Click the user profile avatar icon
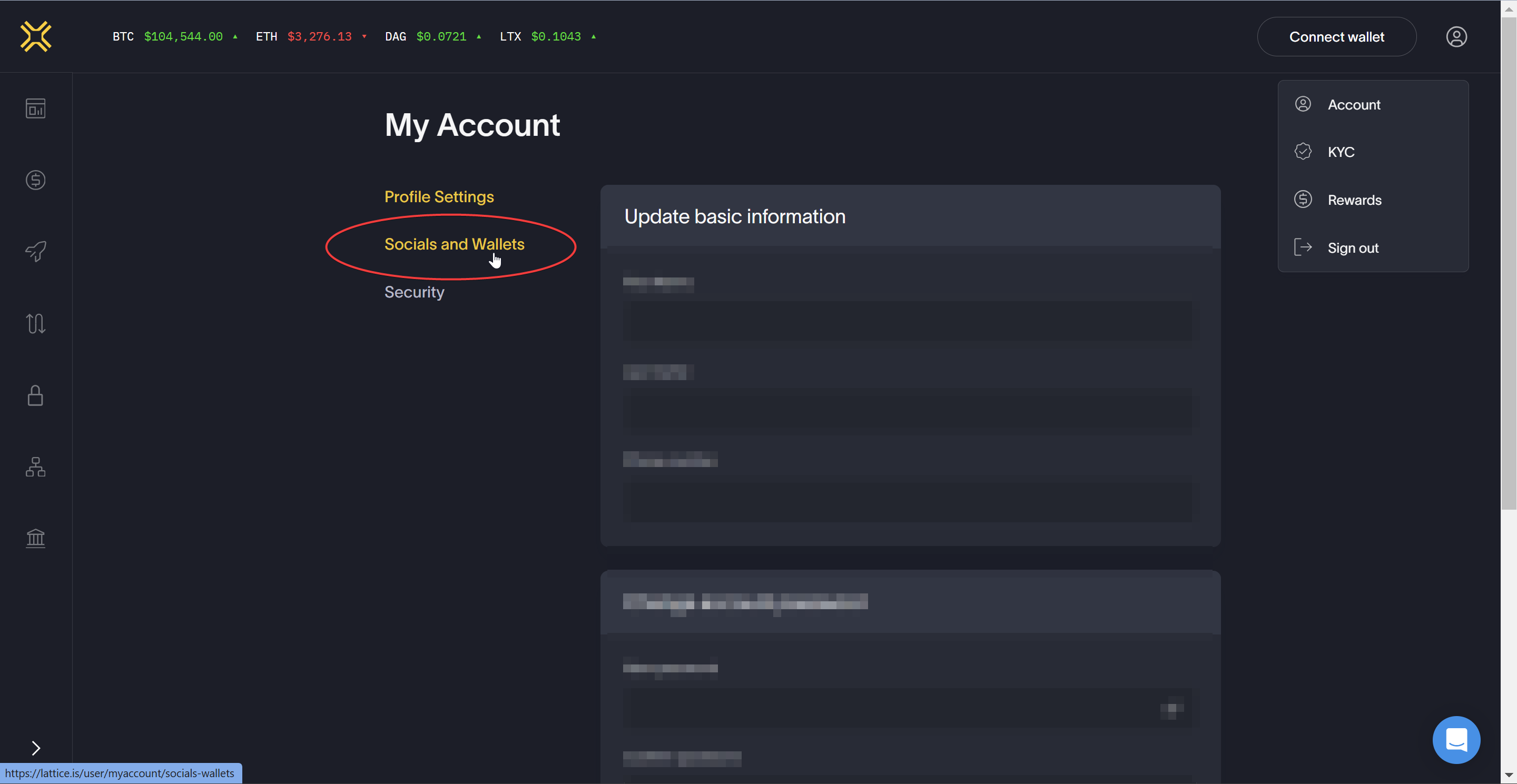This screenshot has width=1517, height=784. point(1456,36)
